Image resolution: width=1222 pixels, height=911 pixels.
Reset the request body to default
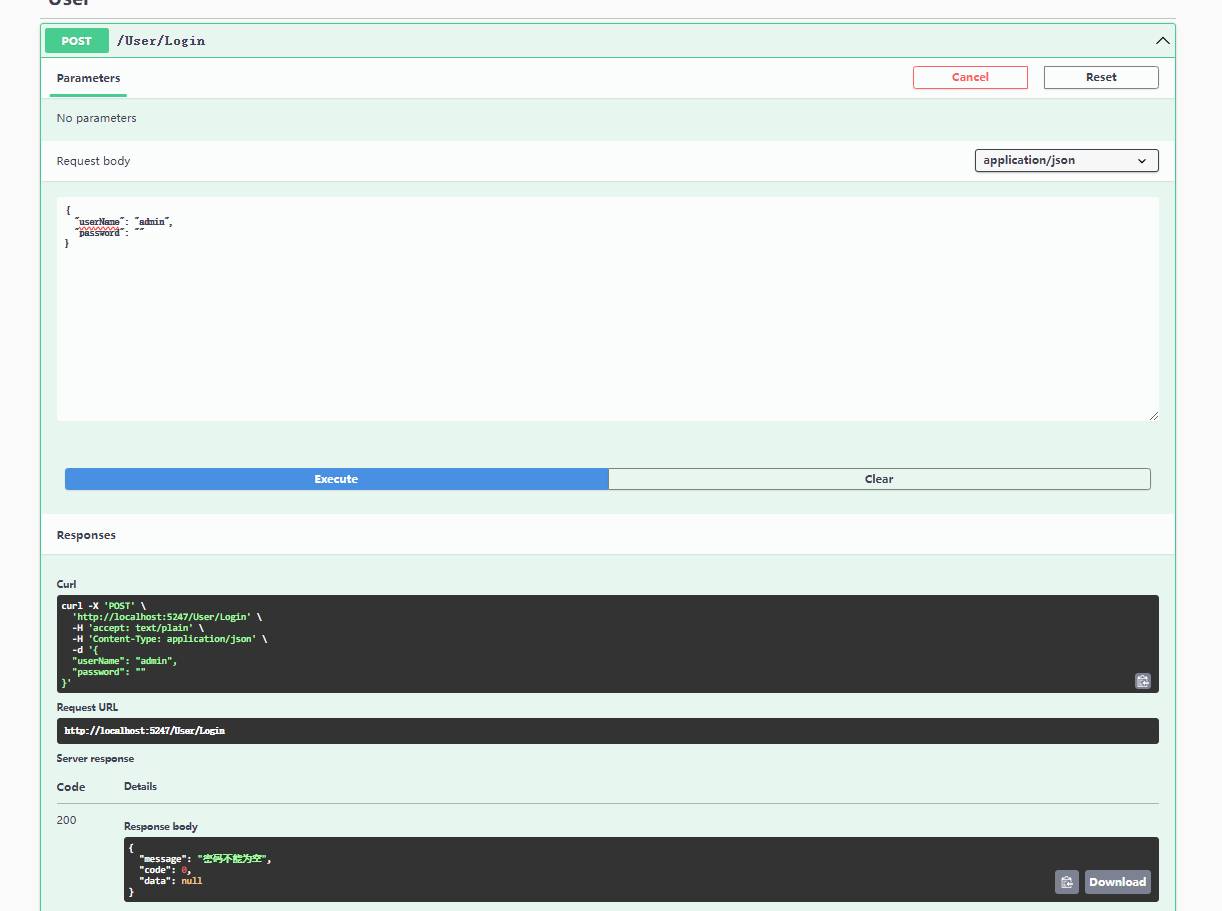[x=1100, y=77]
